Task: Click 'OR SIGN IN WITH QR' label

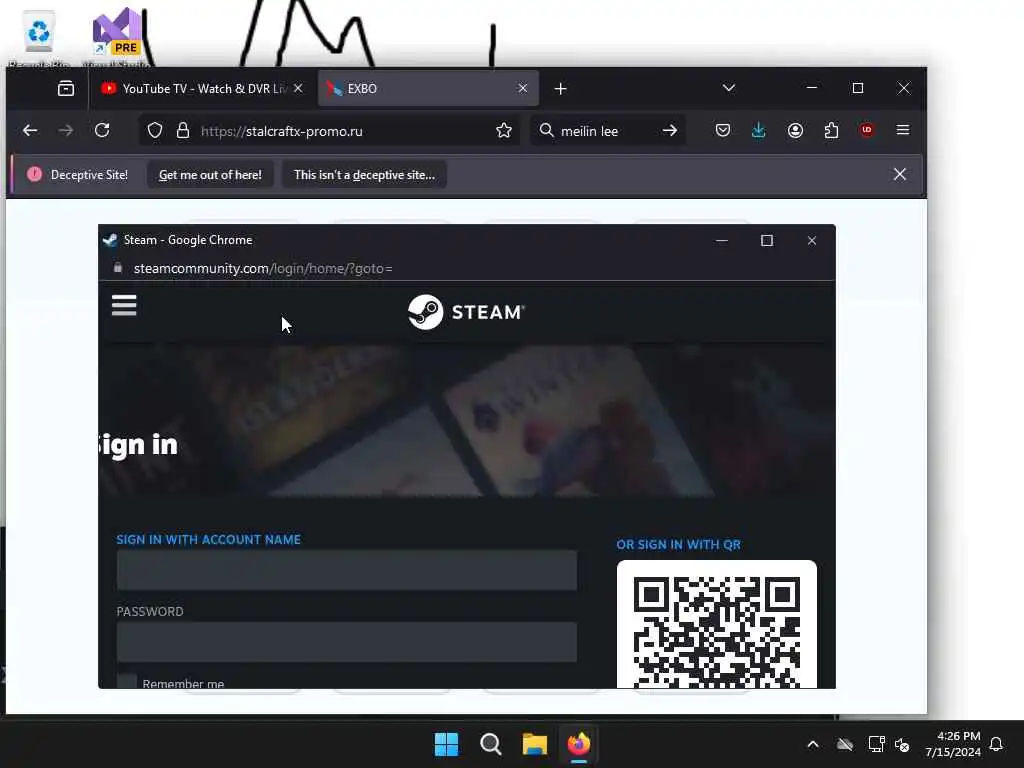Action: [x=679, y=545]
